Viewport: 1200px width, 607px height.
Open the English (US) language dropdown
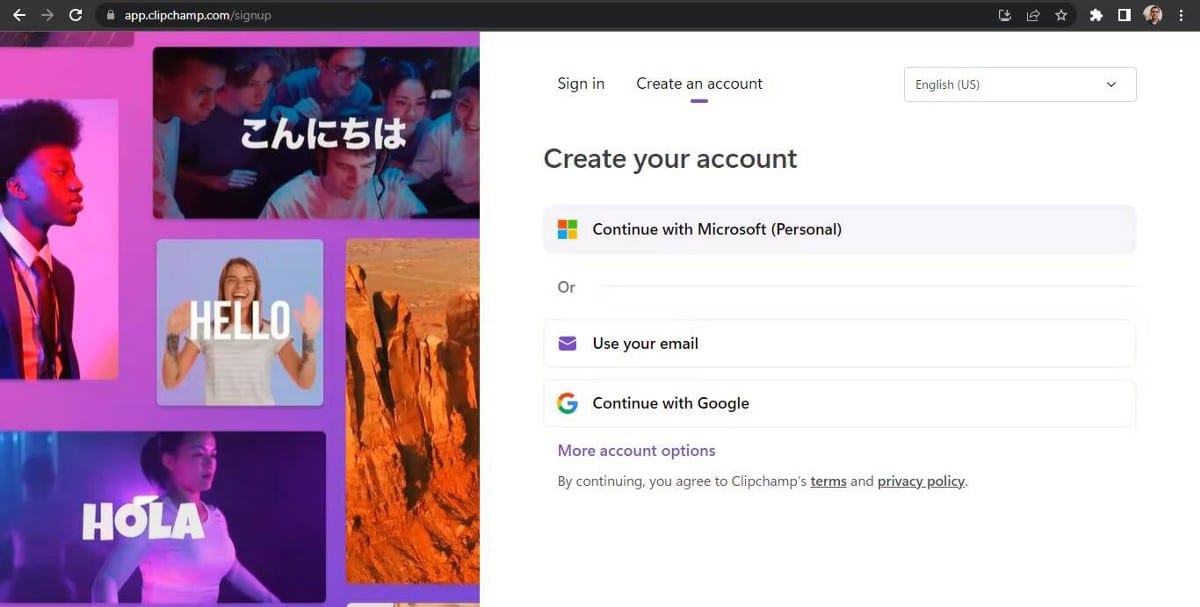click(x=1018, y=84)
